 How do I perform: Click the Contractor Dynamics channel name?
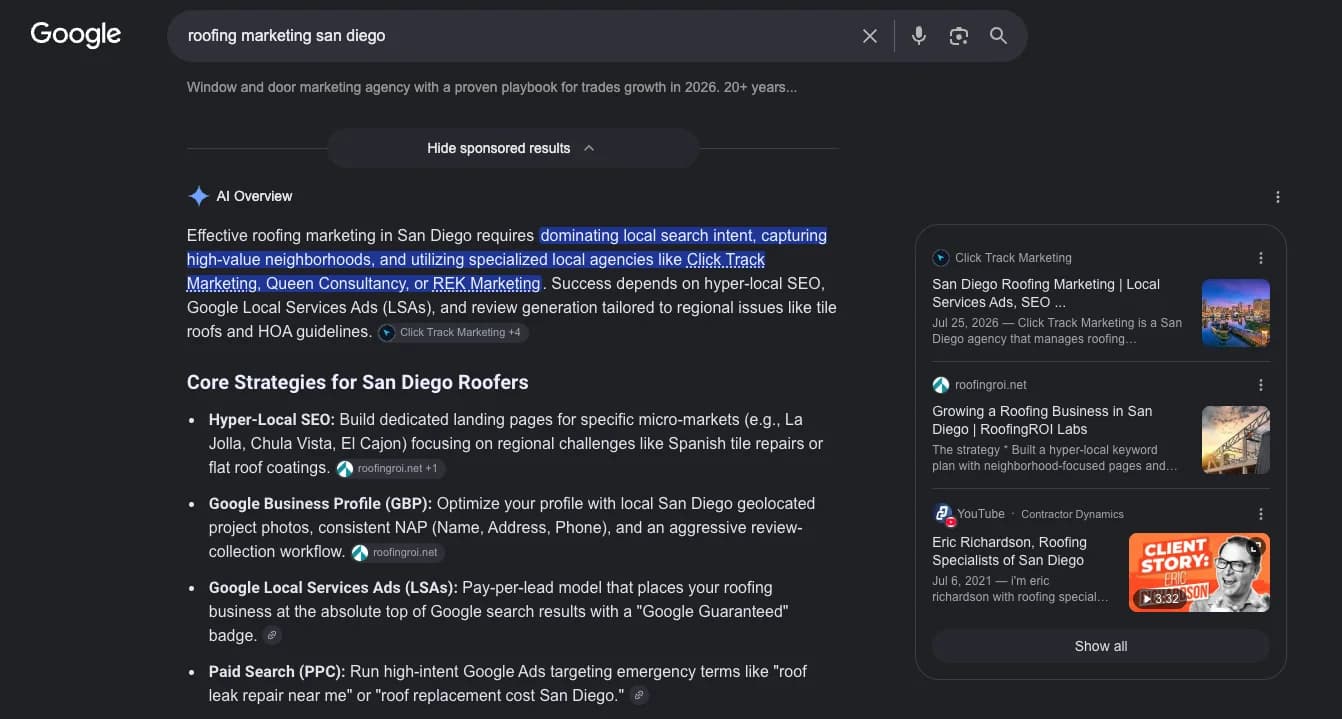point(1072,514)
